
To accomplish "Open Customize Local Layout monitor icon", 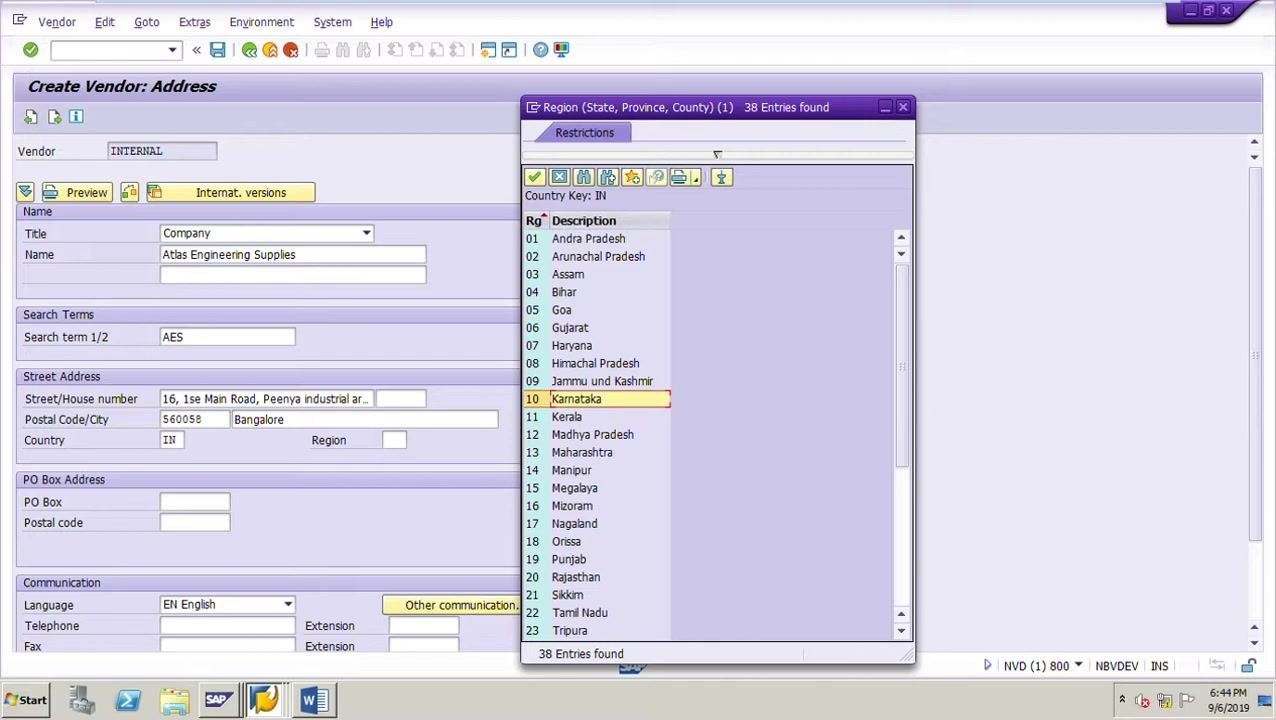I will pos(561,50).
